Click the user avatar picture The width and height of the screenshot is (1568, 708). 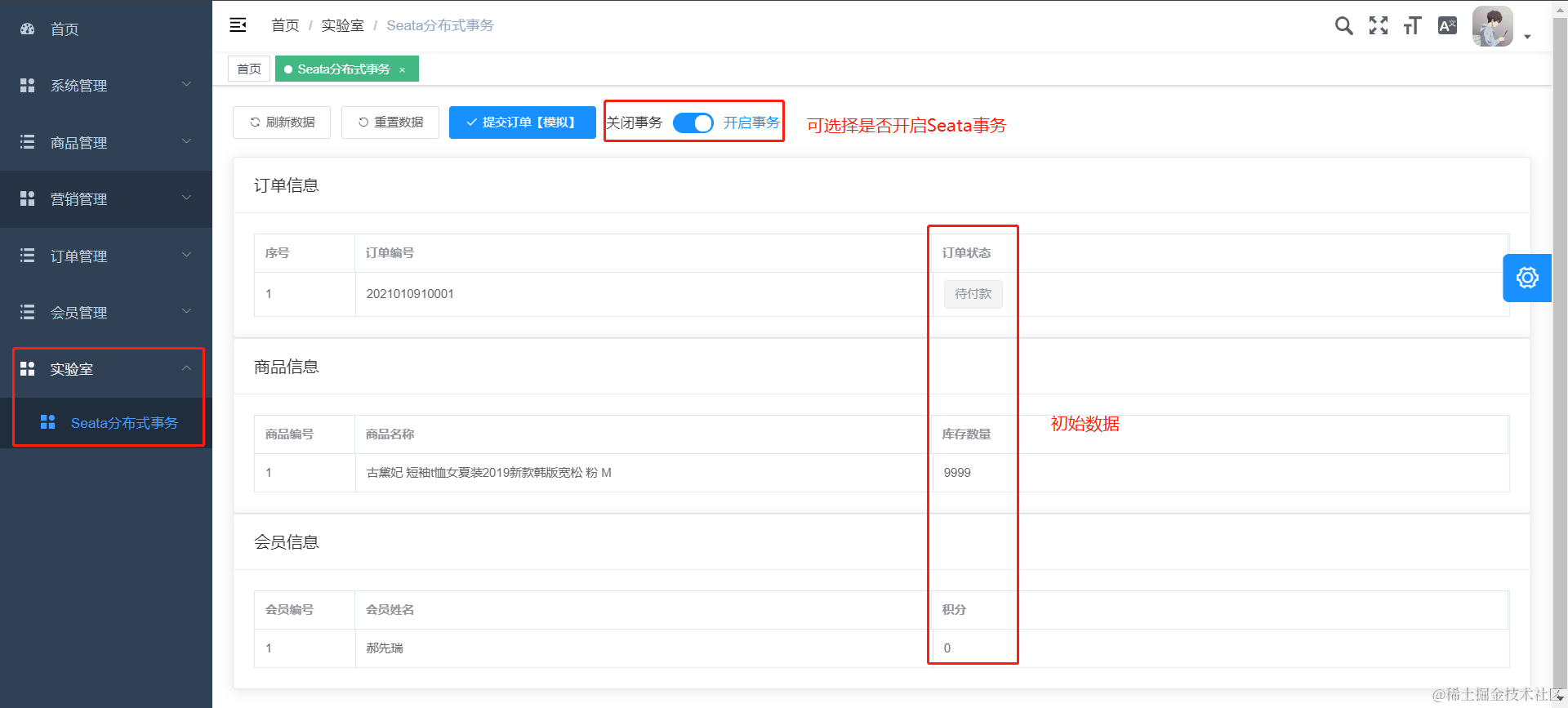(x=1493, y=26)
